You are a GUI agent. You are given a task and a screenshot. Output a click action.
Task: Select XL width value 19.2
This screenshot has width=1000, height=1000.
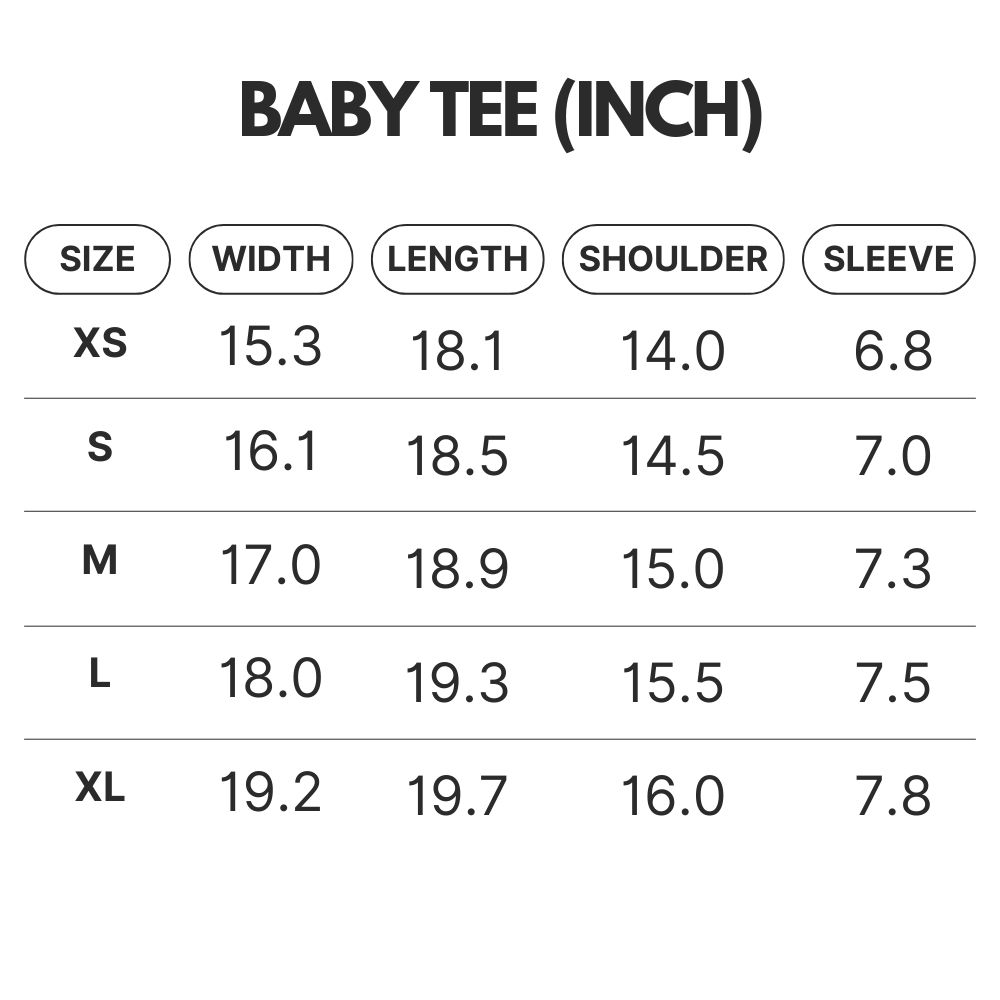click(270, 791)
